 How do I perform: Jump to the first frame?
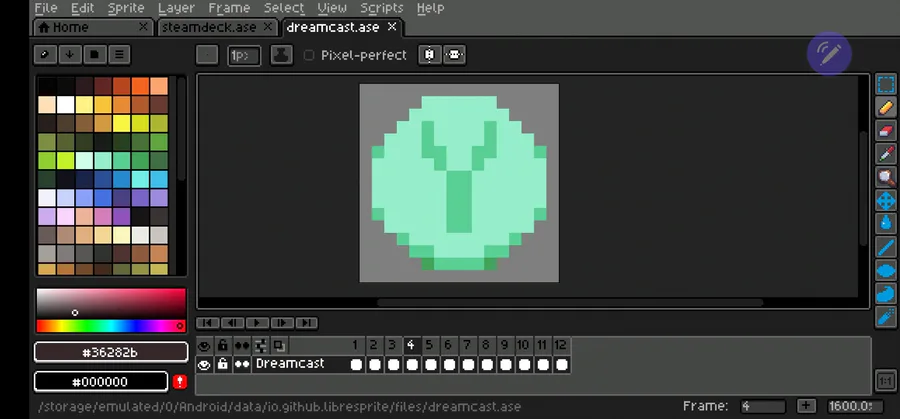207,323
